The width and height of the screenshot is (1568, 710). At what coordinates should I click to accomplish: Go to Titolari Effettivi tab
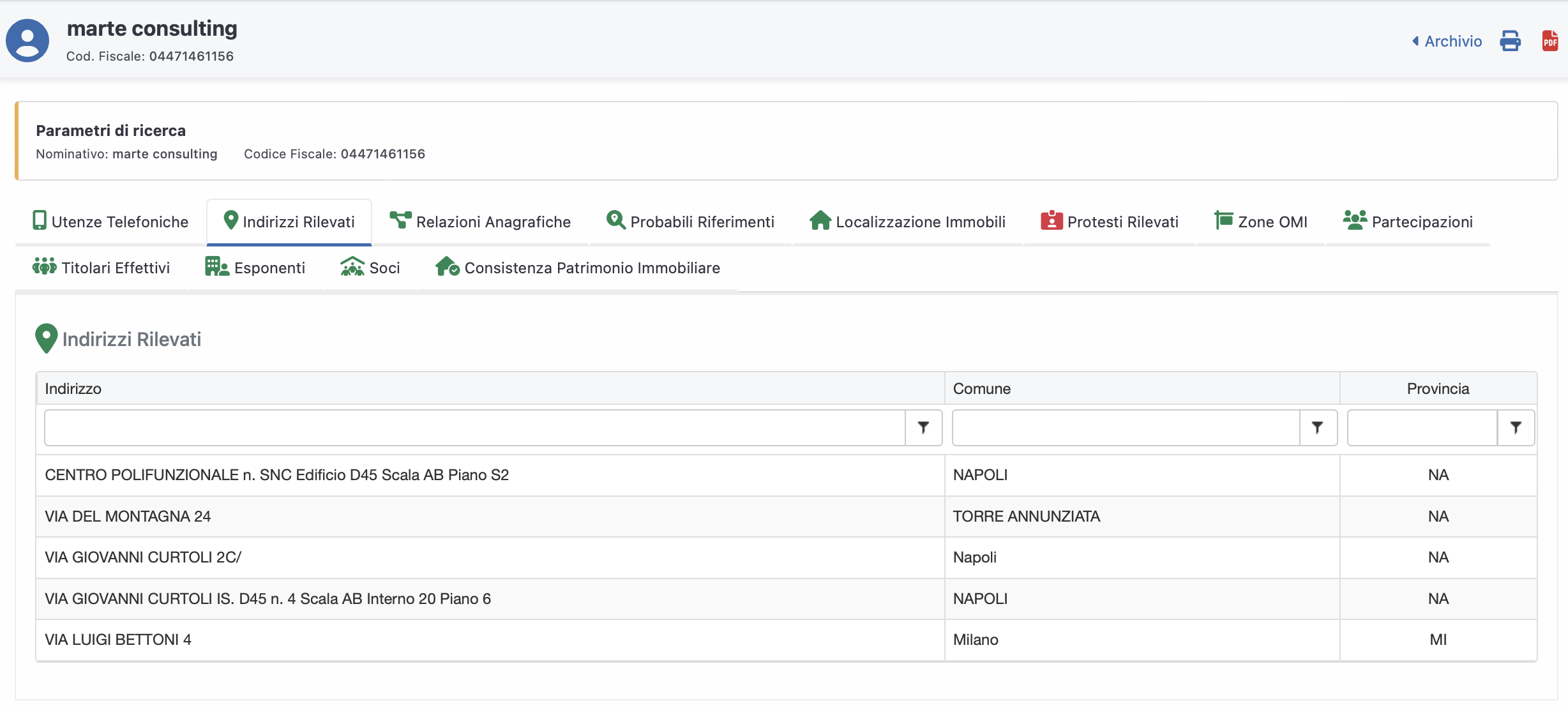click(x=102, y=268)
